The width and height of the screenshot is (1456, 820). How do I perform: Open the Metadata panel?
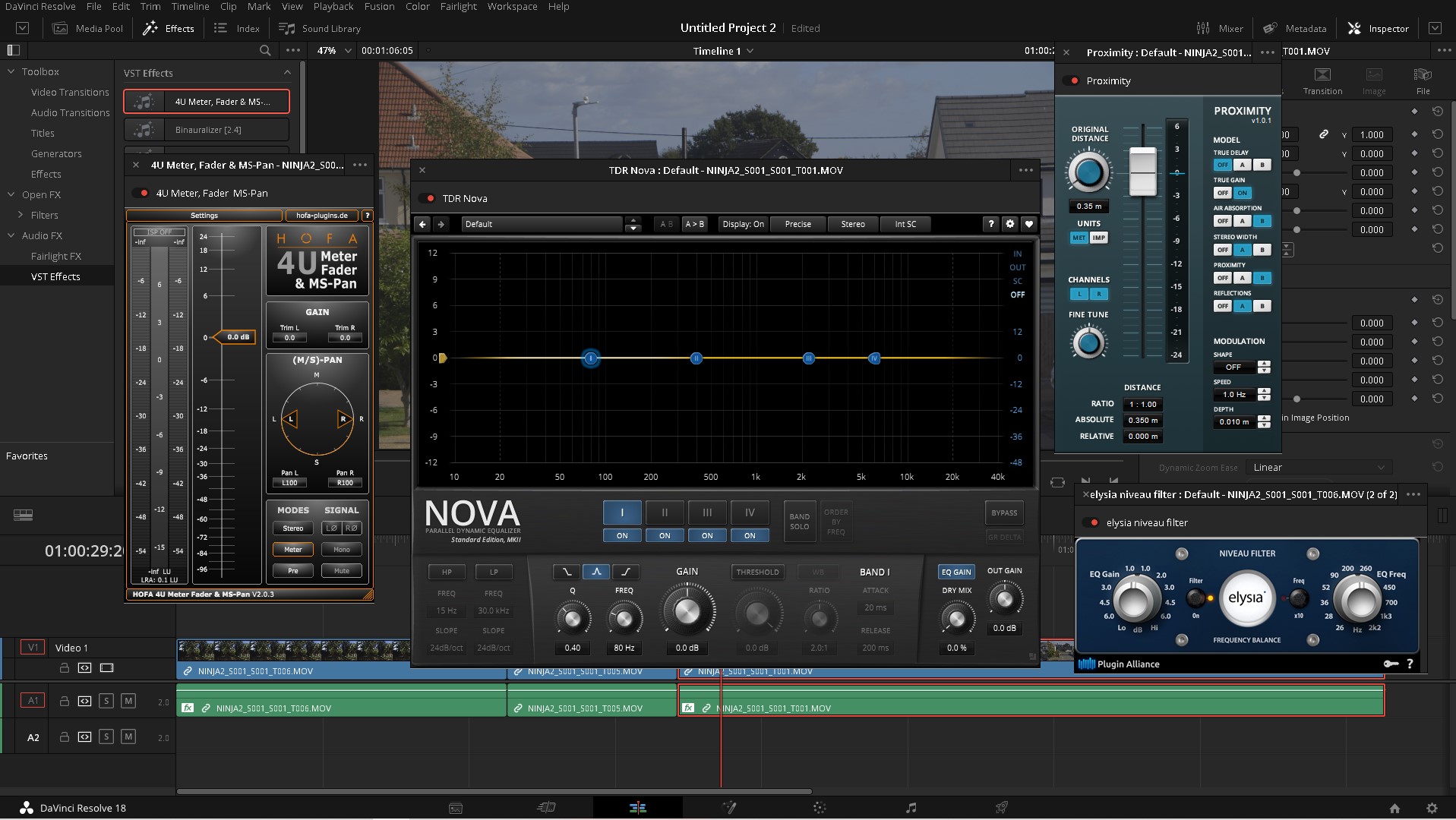point(1295,28)
